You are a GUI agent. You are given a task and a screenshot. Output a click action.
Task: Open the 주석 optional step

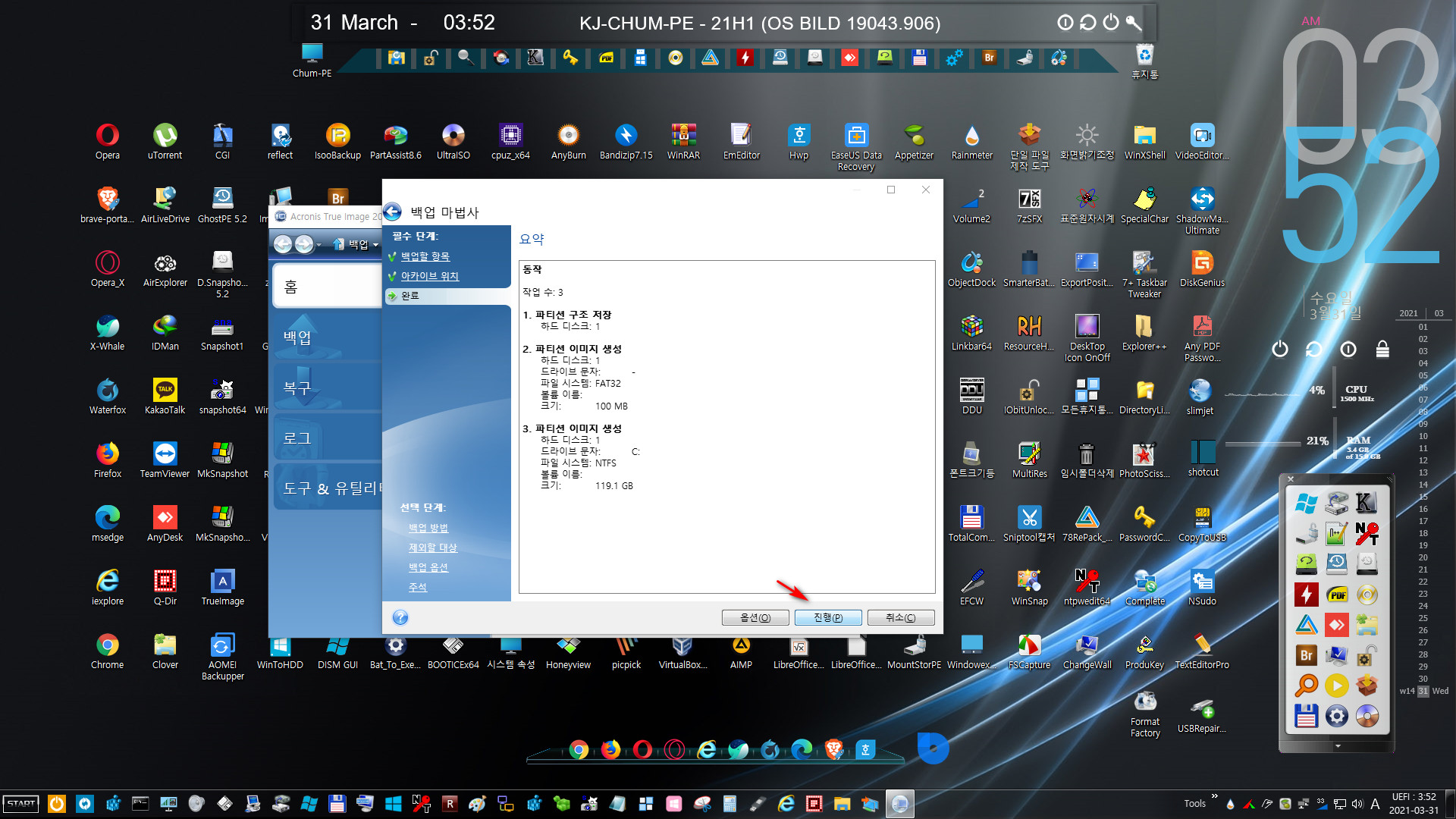[418, 587]
